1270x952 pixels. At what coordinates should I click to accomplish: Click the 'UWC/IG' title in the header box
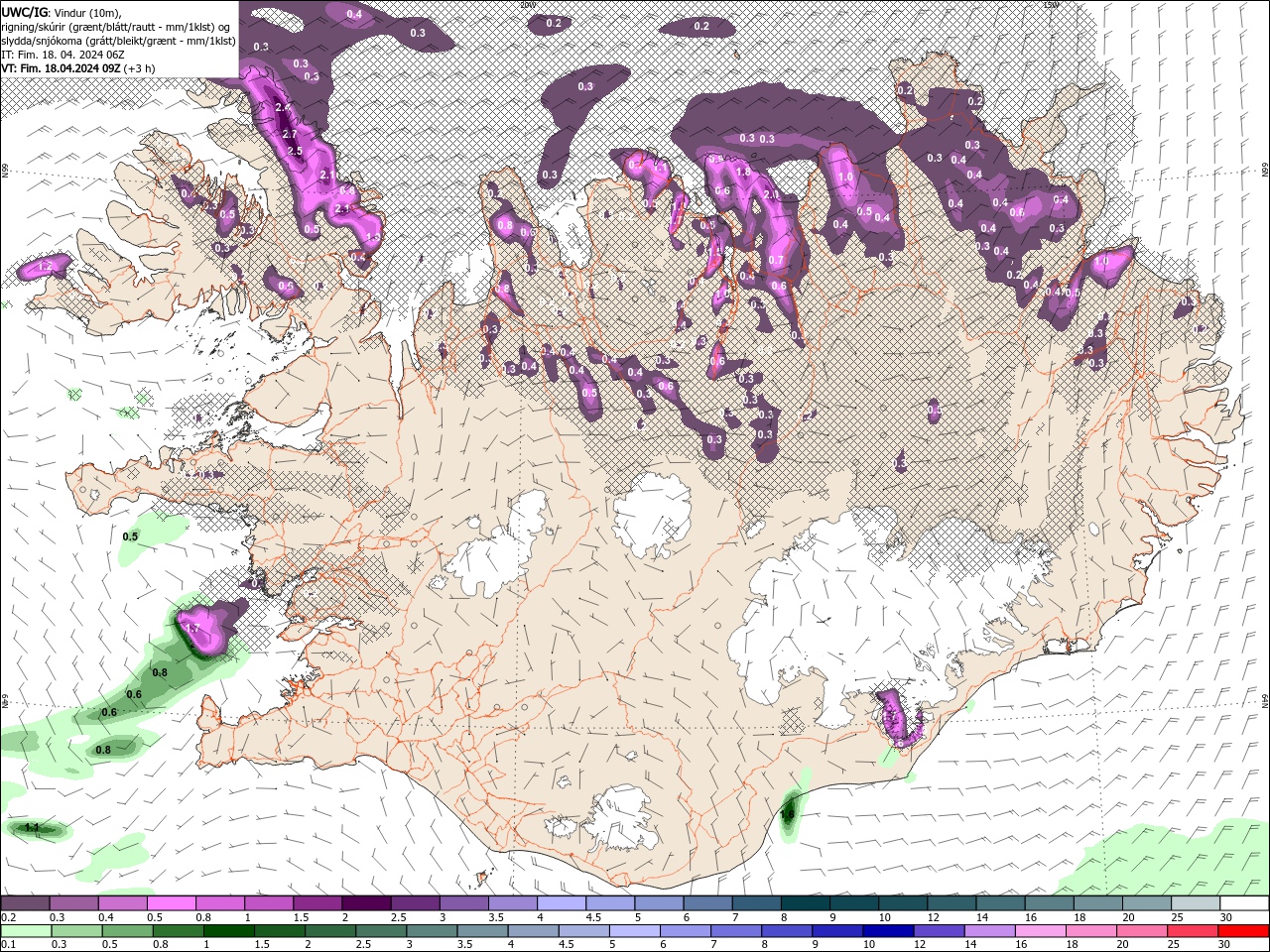click(x=24, y=12)
